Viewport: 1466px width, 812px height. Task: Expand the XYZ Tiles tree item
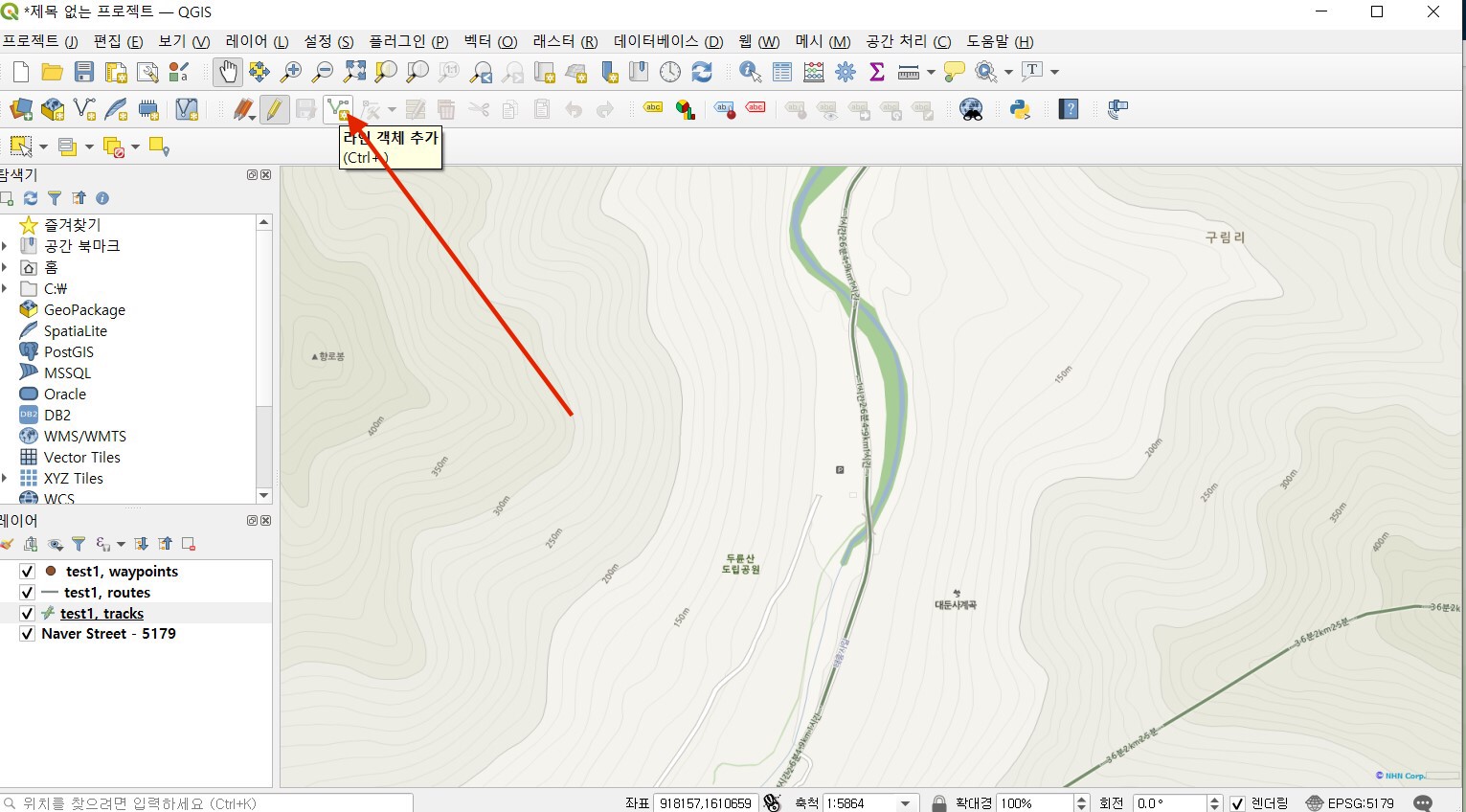5,478
